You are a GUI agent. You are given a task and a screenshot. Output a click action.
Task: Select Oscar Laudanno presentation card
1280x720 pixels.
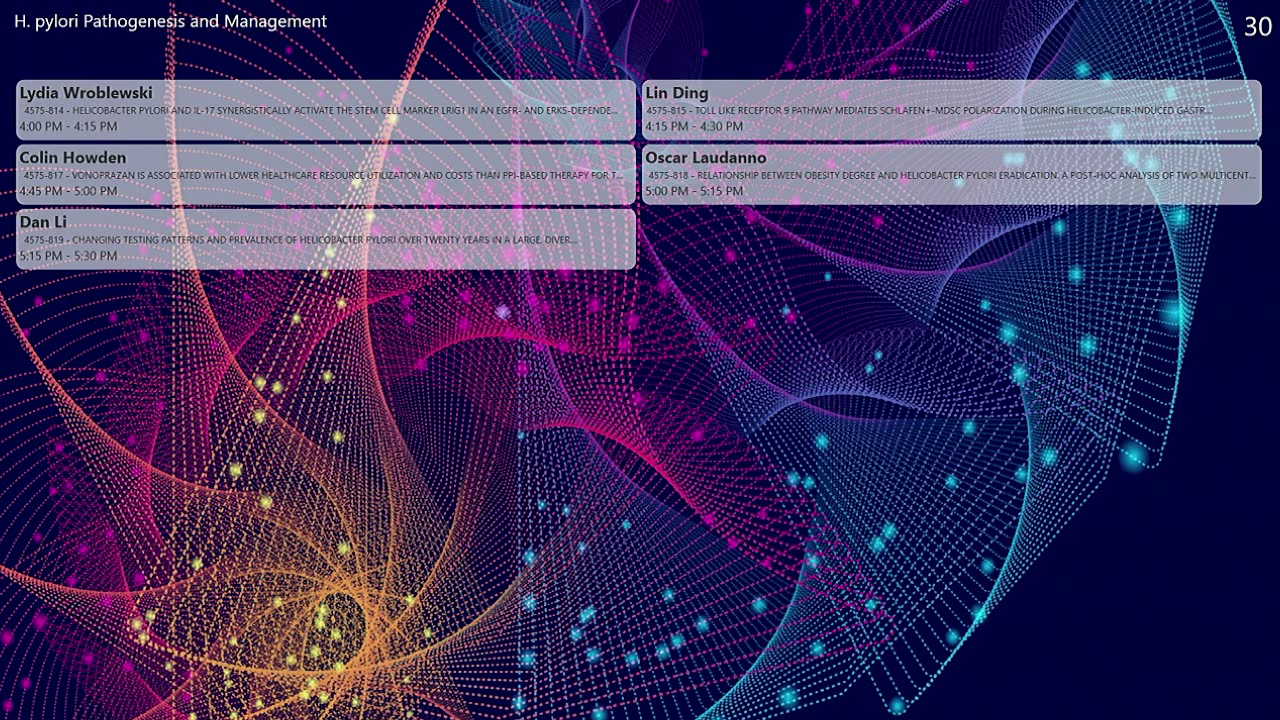(x=951, y=175)
